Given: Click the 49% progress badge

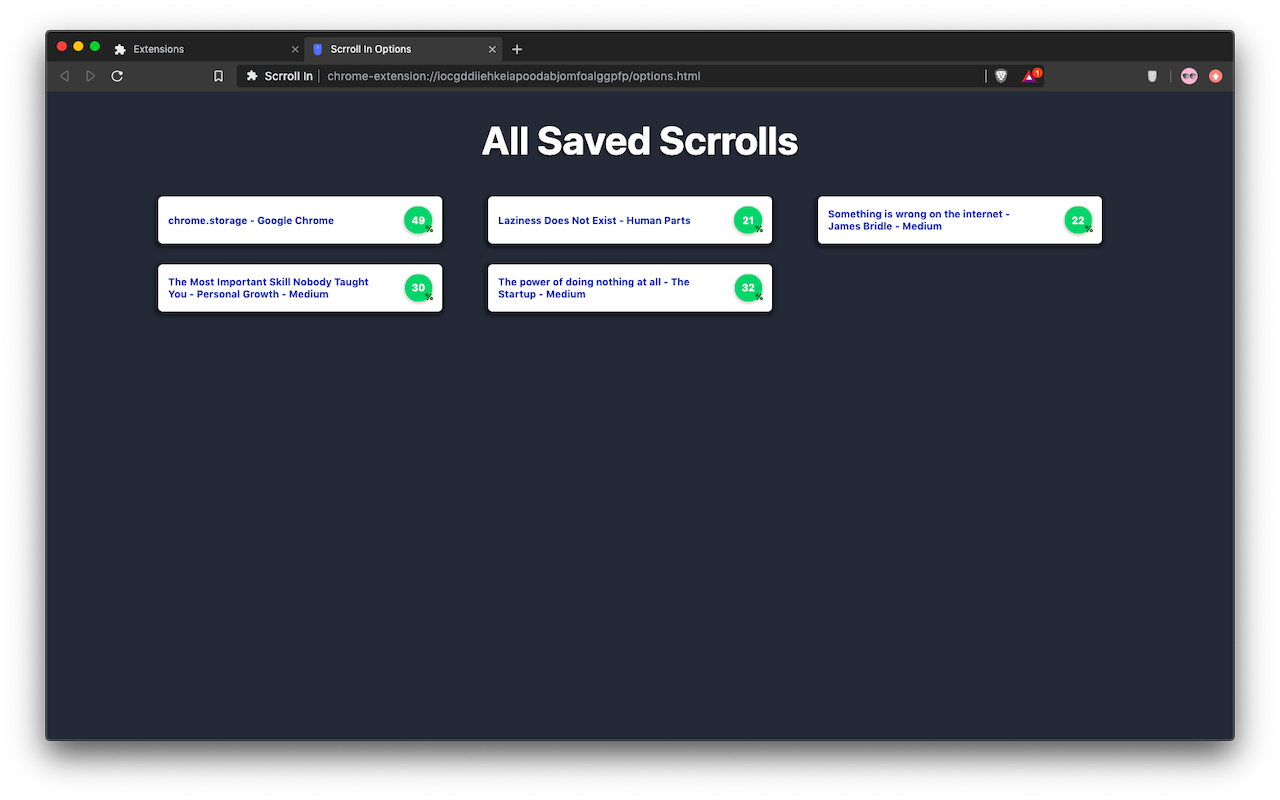Looking at the screenshot, I should tap(418, 220).
